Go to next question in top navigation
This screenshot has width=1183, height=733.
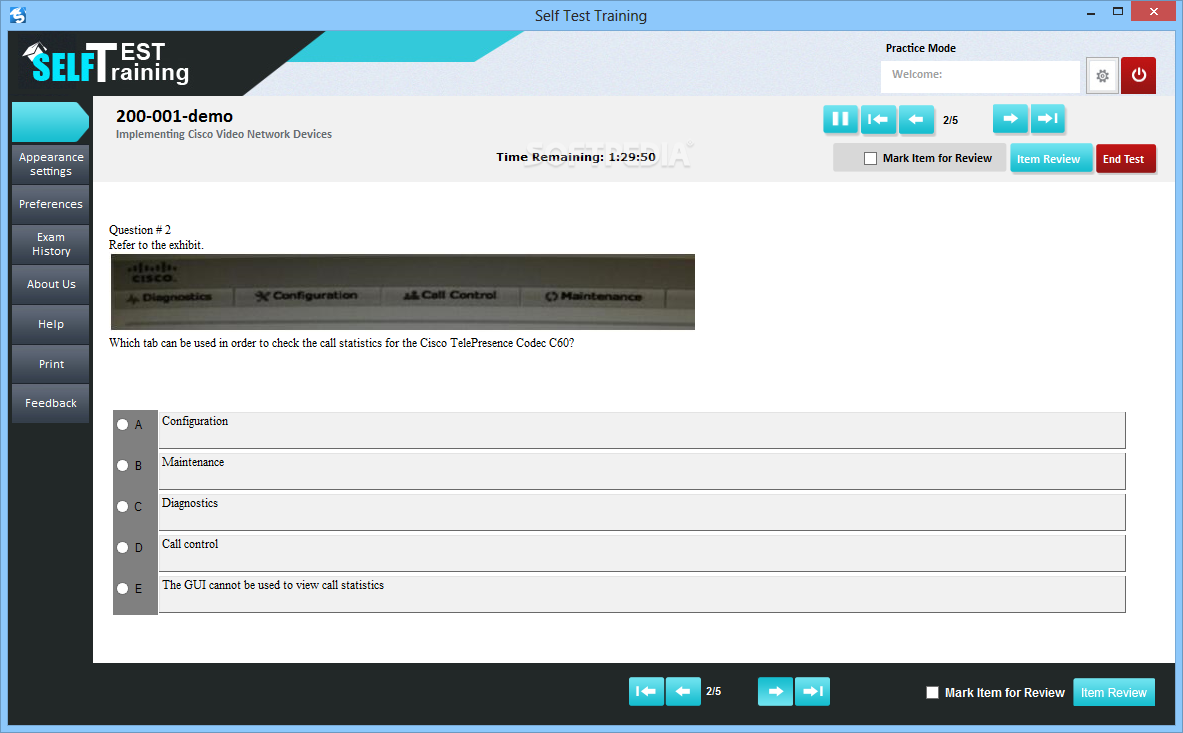(1010, 118)
